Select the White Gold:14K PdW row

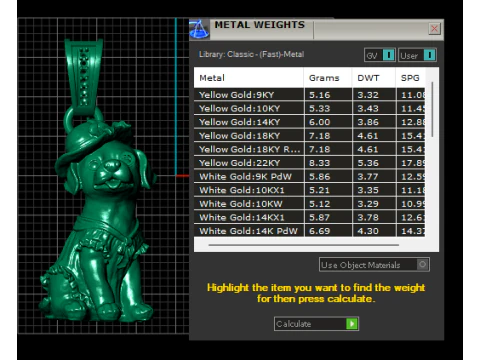point(309,231)
